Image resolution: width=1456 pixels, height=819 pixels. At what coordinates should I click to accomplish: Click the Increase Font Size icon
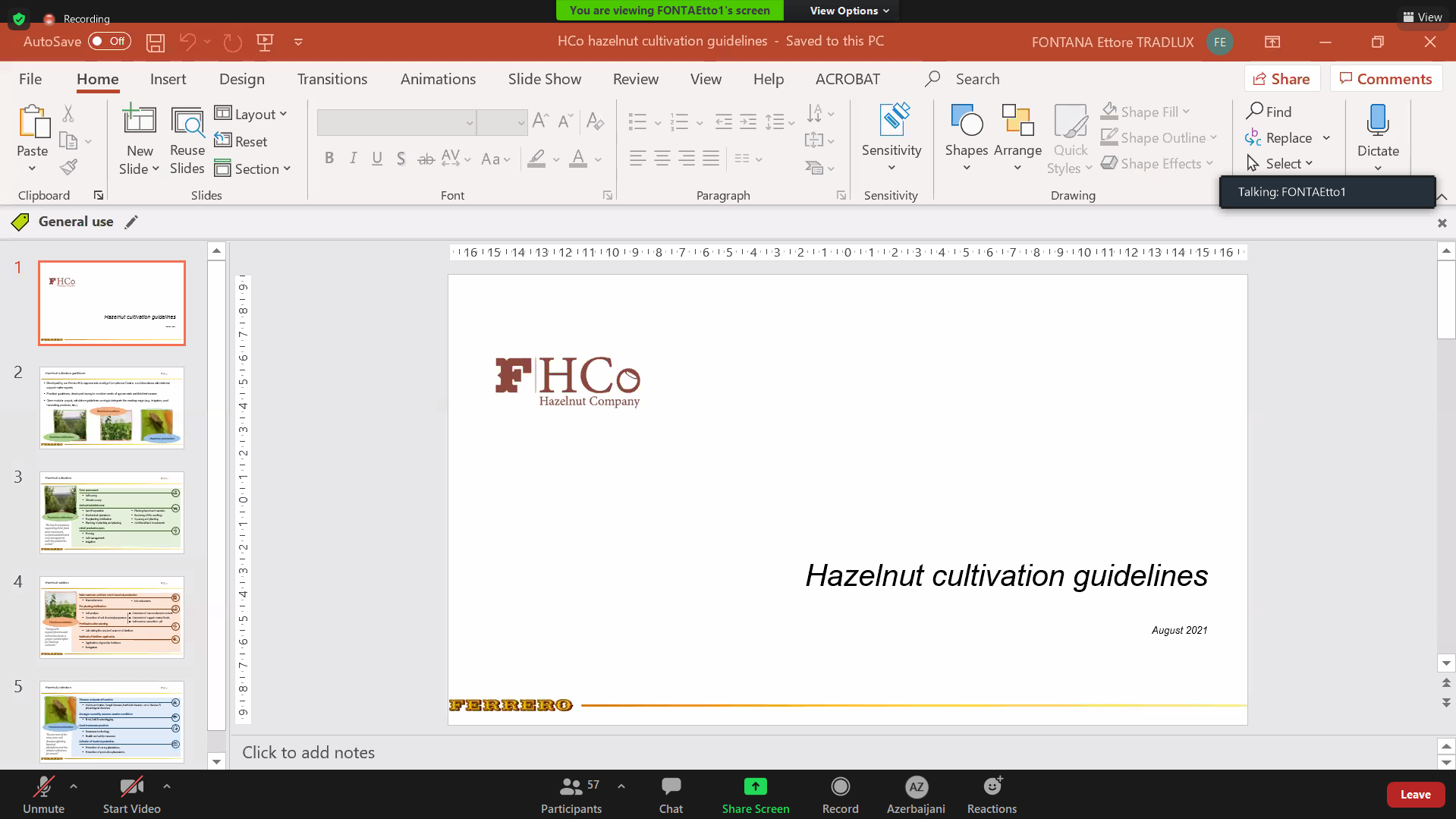(x=540, y=120)
